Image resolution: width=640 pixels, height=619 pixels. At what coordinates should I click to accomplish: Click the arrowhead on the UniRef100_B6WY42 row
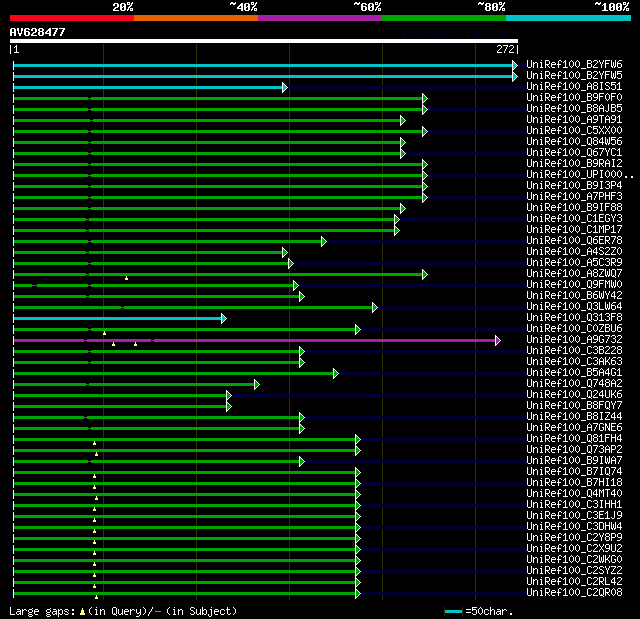point(302,297)
